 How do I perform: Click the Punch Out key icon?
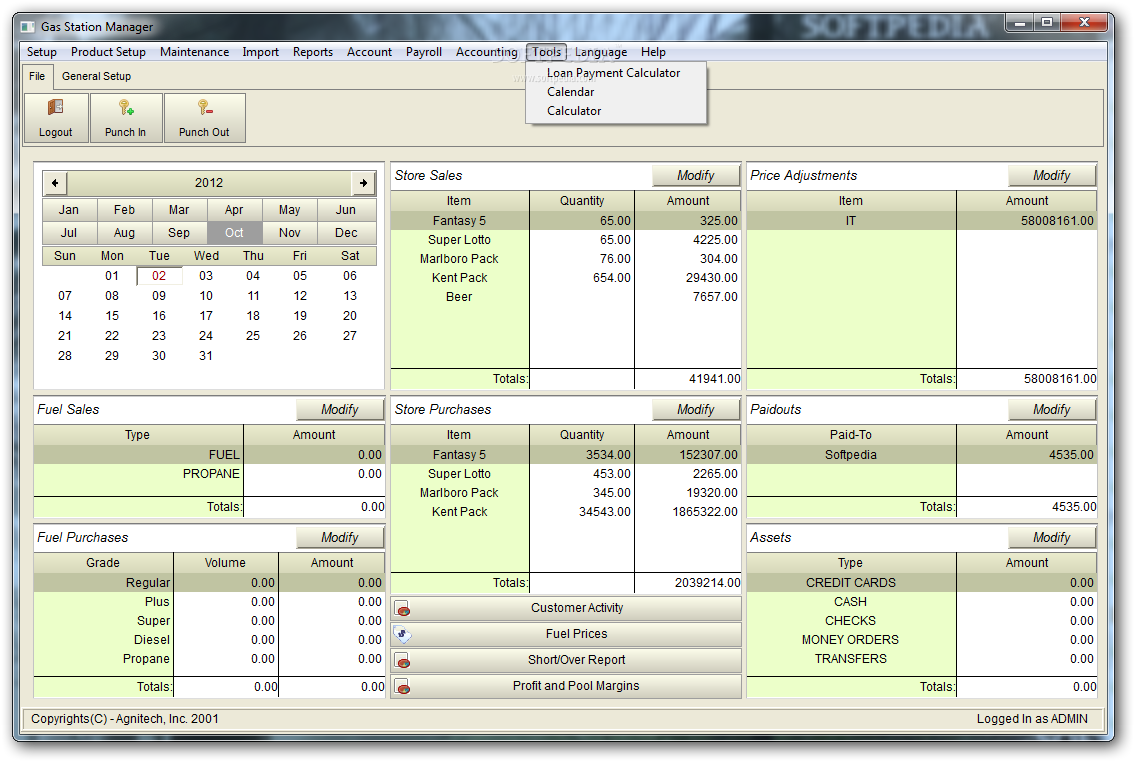(x=205, y=108)
